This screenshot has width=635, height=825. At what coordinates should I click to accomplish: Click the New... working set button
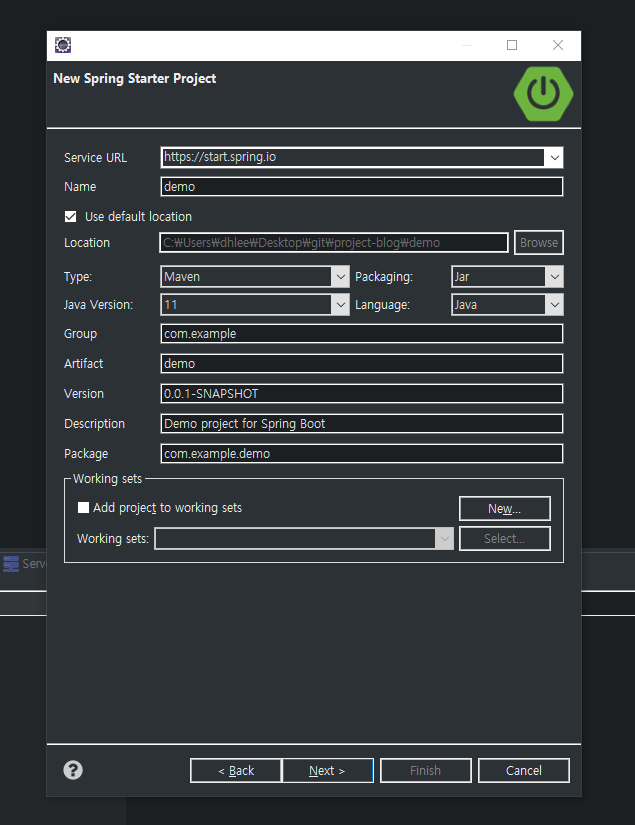505,509
